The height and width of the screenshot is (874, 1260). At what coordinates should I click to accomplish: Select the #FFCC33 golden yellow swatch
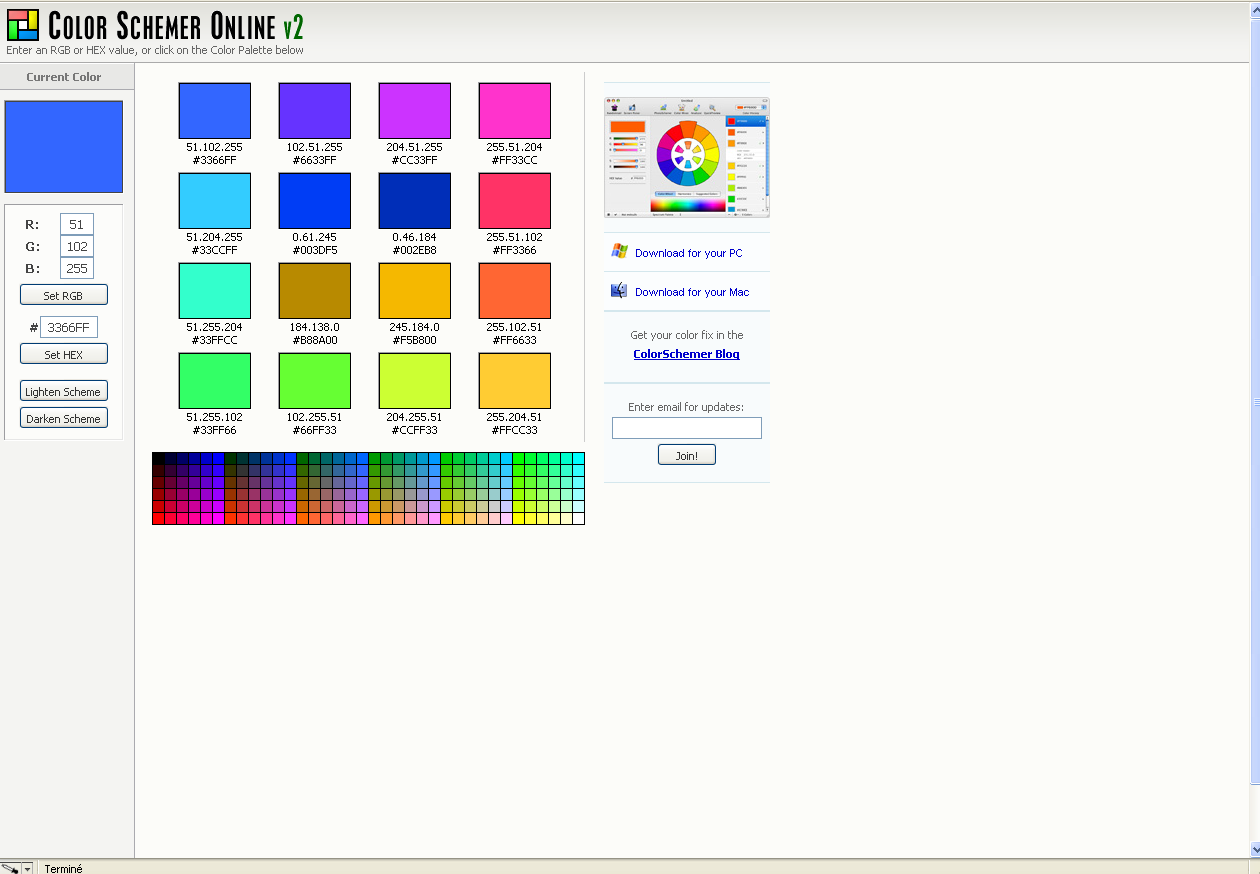515,380
